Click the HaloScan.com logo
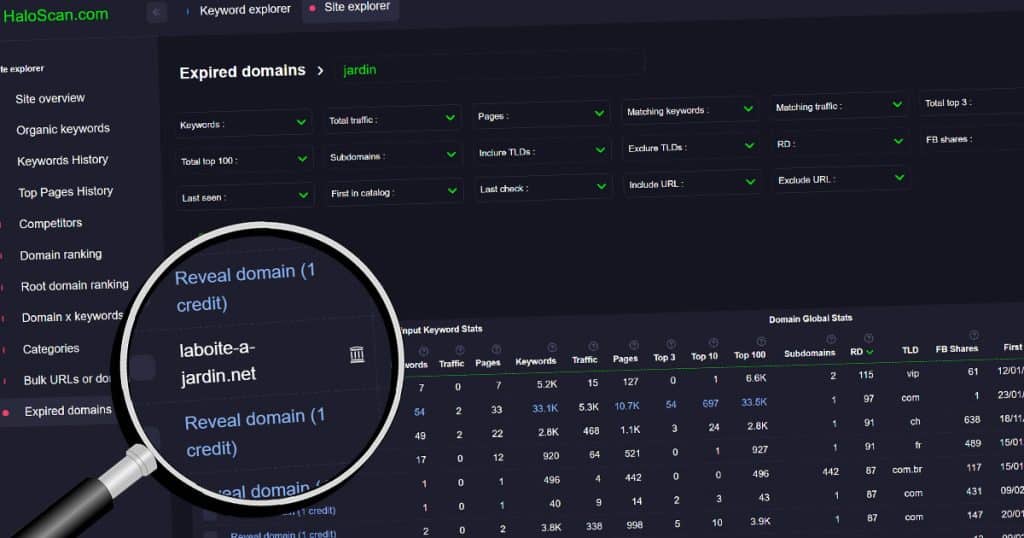Image resolution: width=1024 pixels, height=538 pixels. point(56,15)
